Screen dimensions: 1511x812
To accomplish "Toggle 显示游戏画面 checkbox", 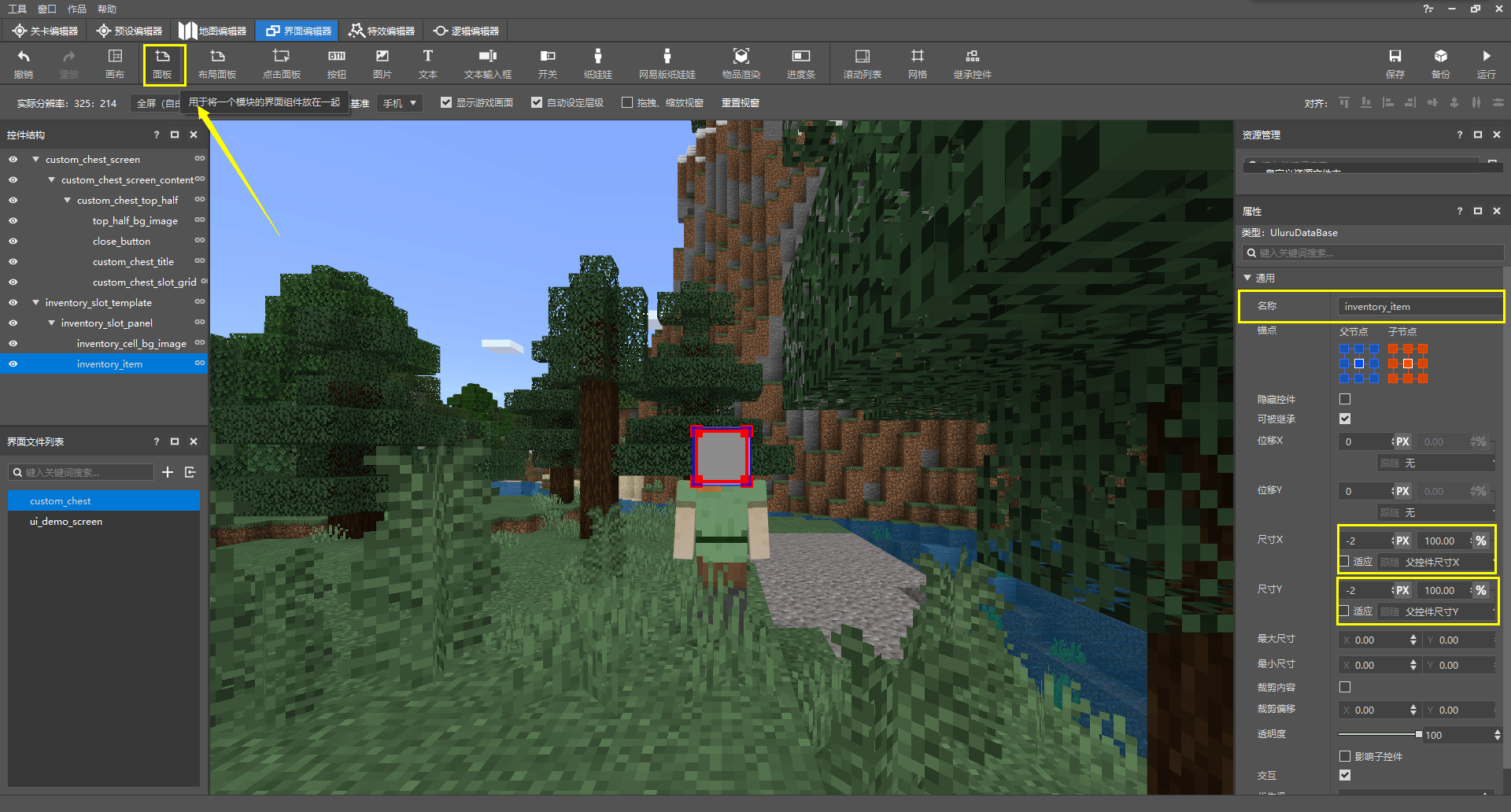I will coord(446,102).
